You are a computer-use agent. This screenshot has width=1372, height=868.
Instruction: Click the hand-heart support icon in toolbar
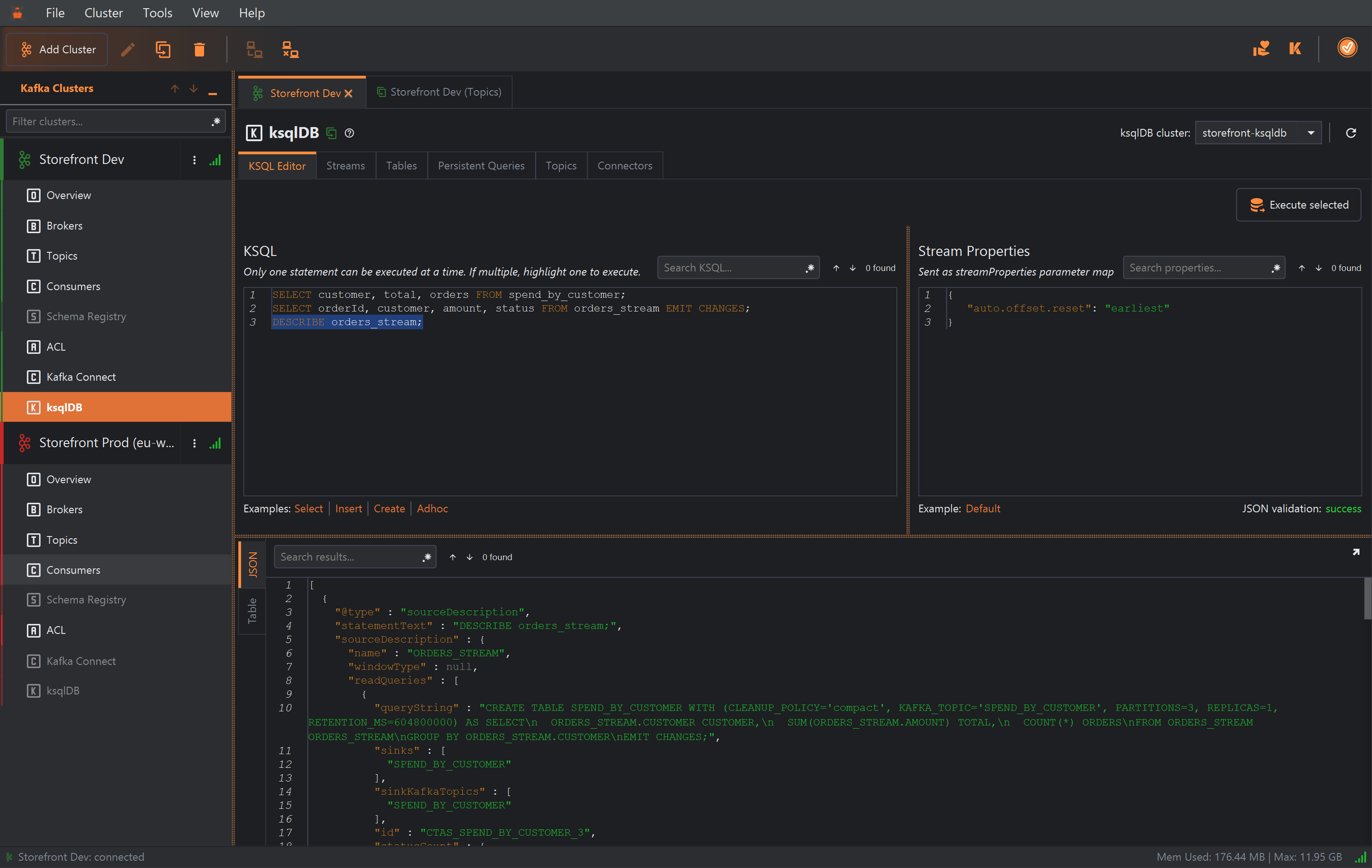pyautogui.click(x=1261, y=48)
